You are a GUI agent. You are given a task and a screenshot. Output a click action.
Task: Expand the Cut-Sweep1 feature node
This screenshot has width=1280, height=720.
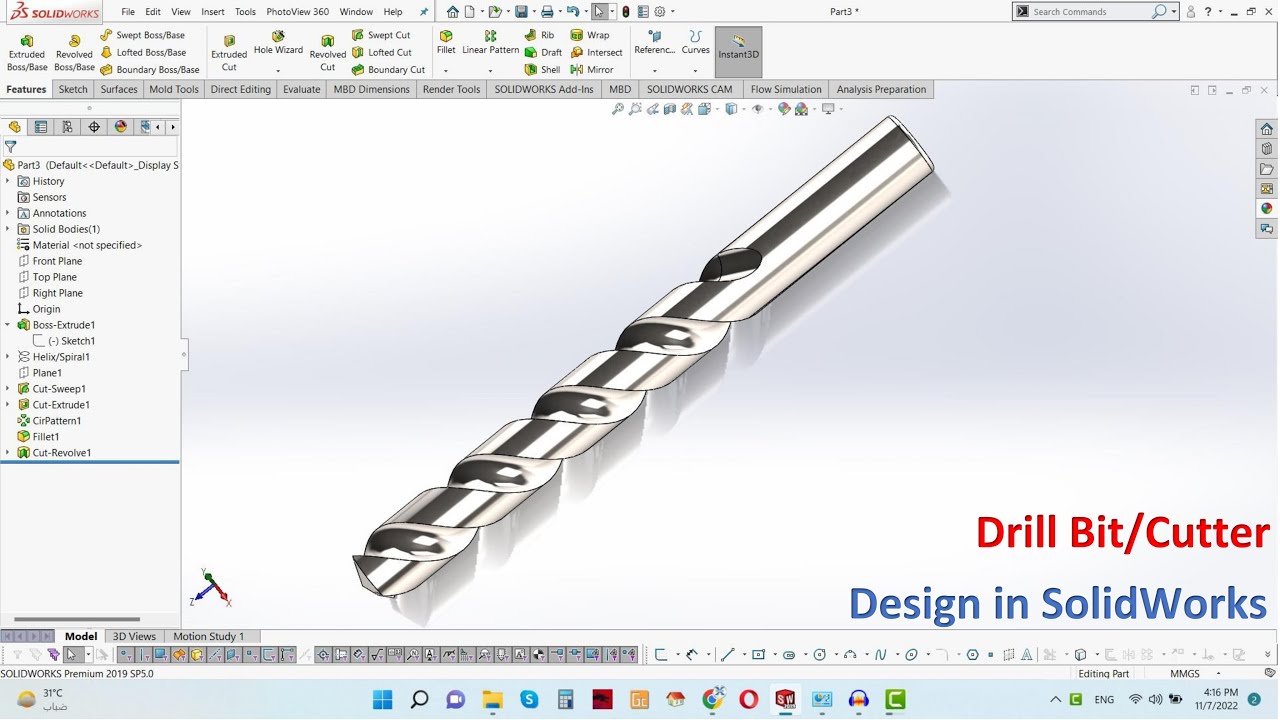point(8,389)
